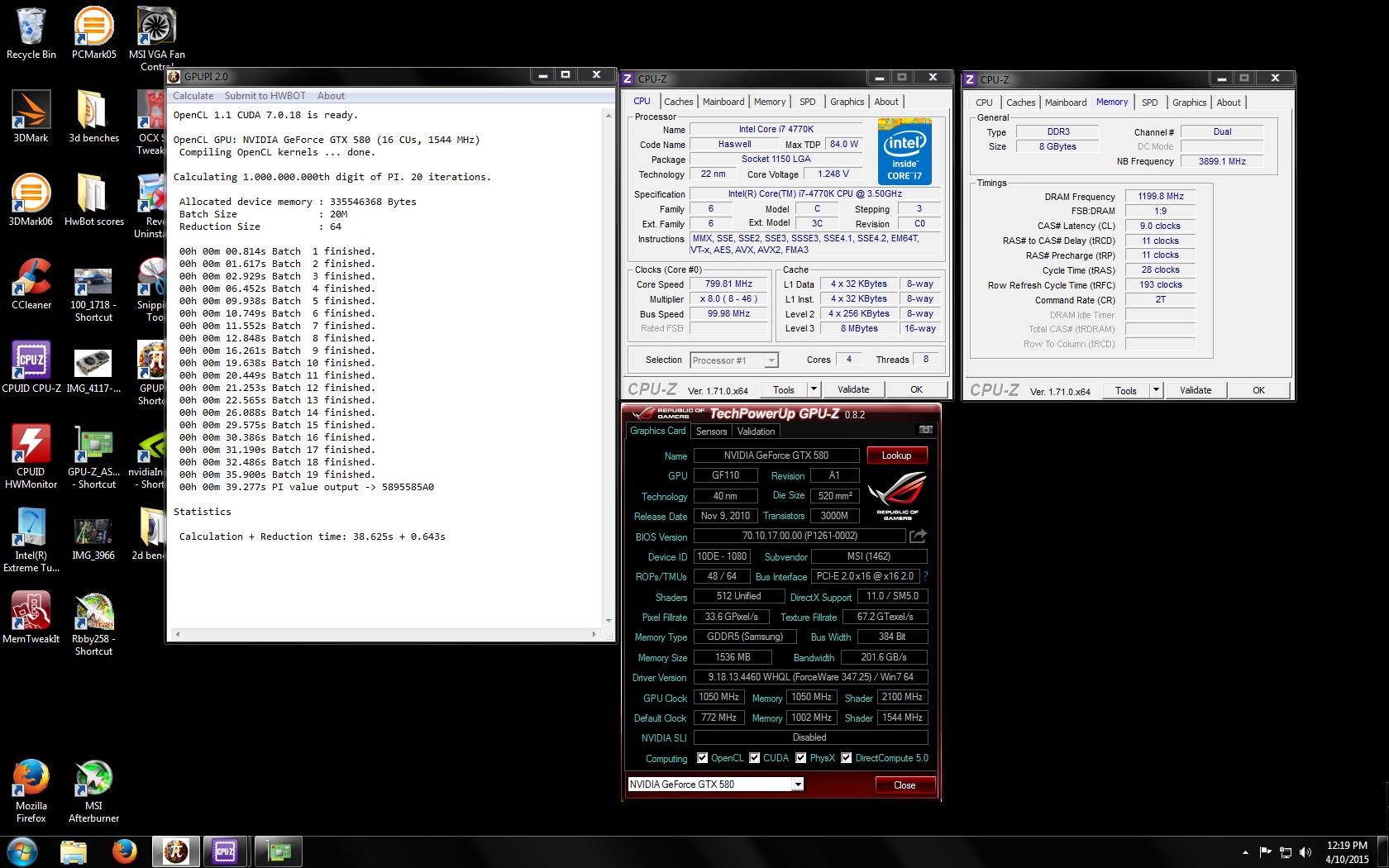Open SPD tab in Memory CPU-Z window
Image resolution: width=1389 pixels, height=868 pixels.
pyautogui.click(x=1149, y=103)
